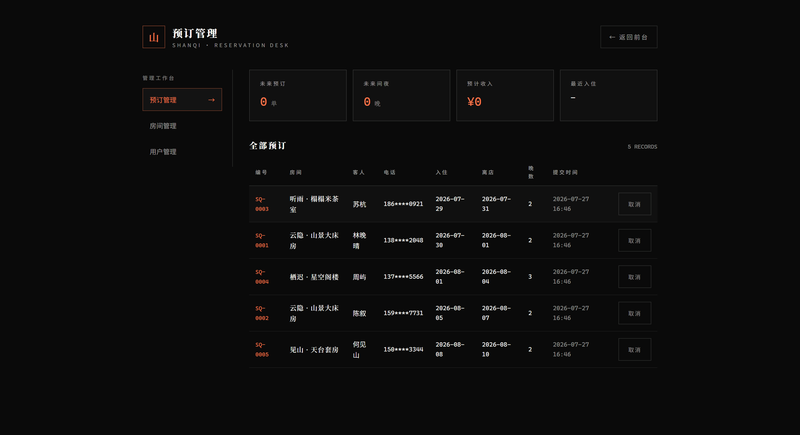This screenshot has height=435, width=800.
Task: Click check-out date 2026-07-31
Action: tap(496, 204)
